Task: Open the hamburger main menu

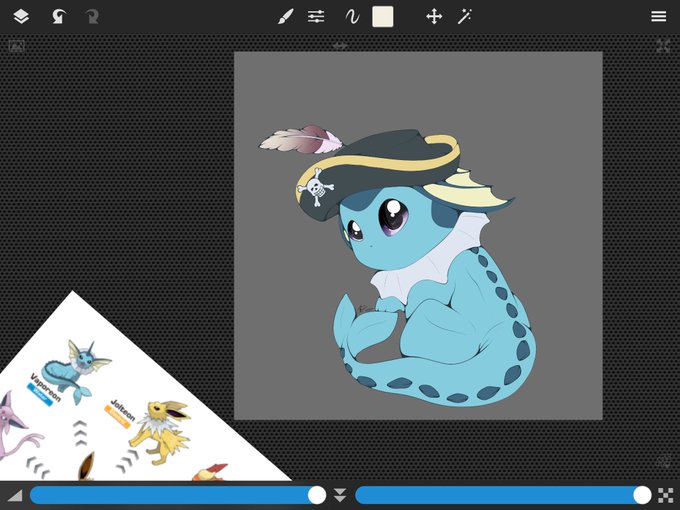Action: pos(658,16)
